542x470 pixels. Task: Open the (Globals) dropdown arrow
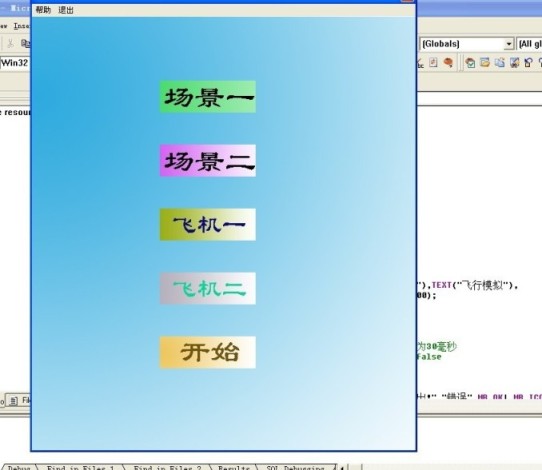508,44
